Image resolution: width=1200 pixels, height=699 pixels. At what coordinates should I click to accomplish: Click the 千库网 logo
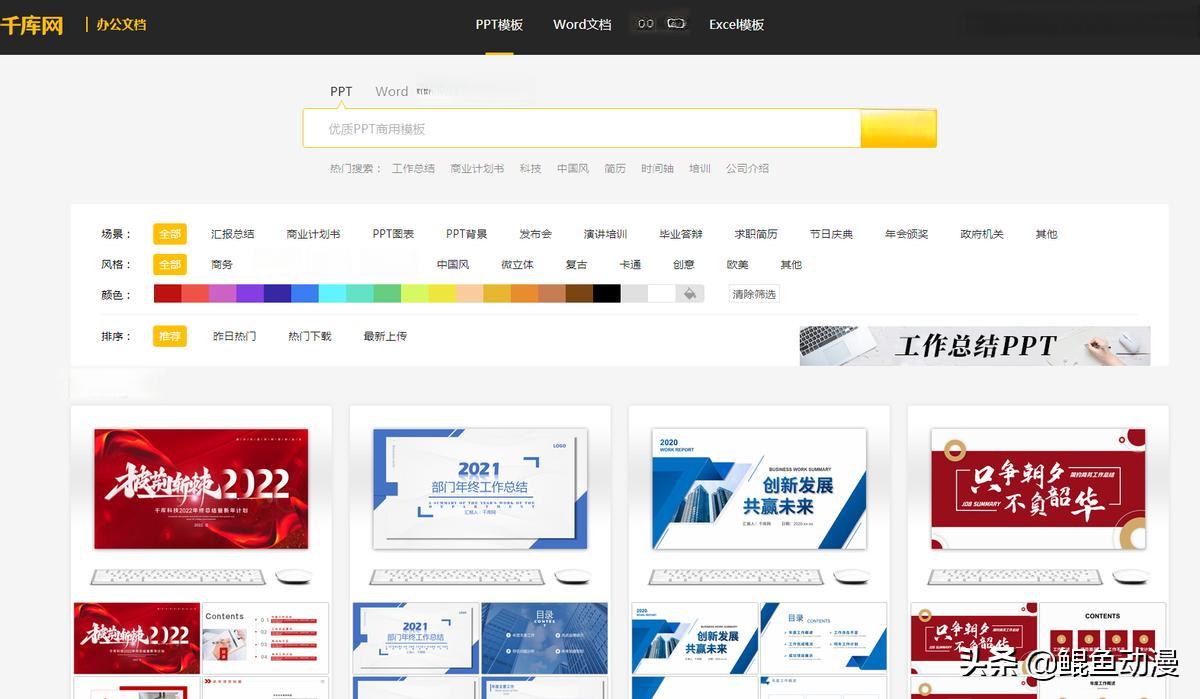click(x=32, y=25)
